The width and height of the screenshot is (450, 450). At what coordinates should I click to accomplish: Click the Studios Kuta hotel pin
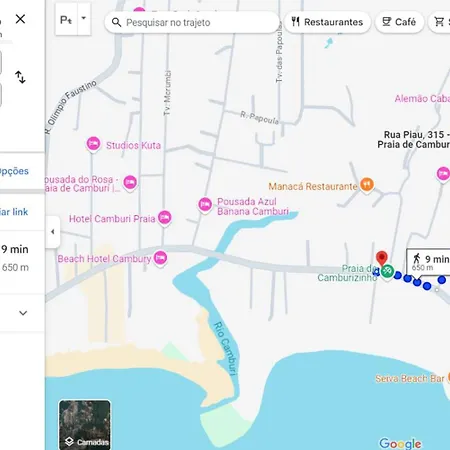(x=93, y=144)
